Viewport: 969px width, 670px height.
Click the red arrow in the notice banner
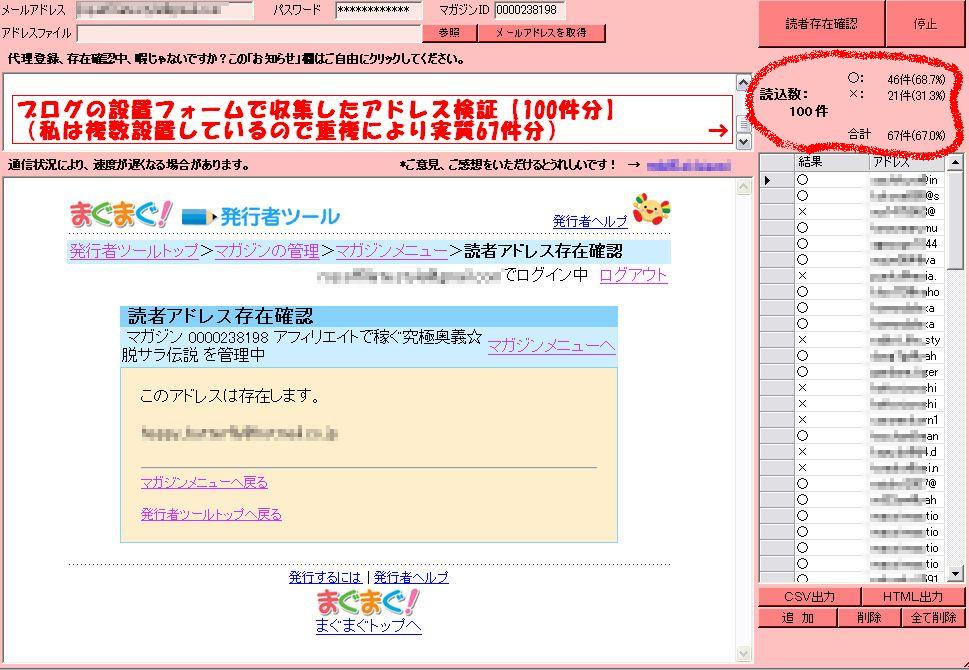click(717, 130)
